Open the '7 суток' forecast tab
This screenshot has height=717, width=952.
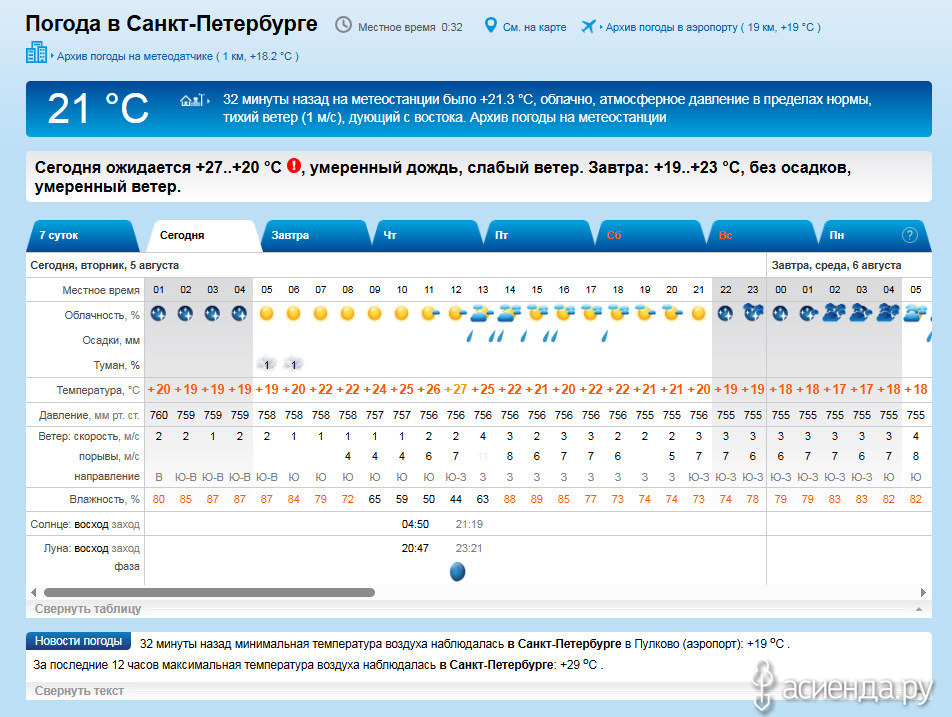point(82,236)
